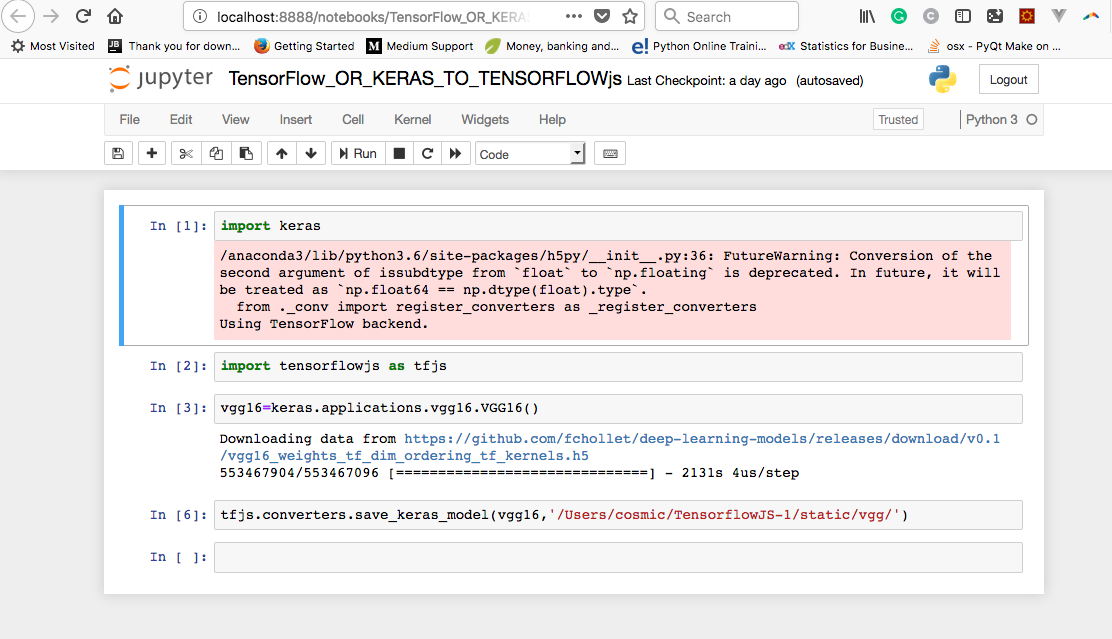Toggle the Trusted notebook indicator
This screenshot has width=1112, height=639.
[897, 119]
